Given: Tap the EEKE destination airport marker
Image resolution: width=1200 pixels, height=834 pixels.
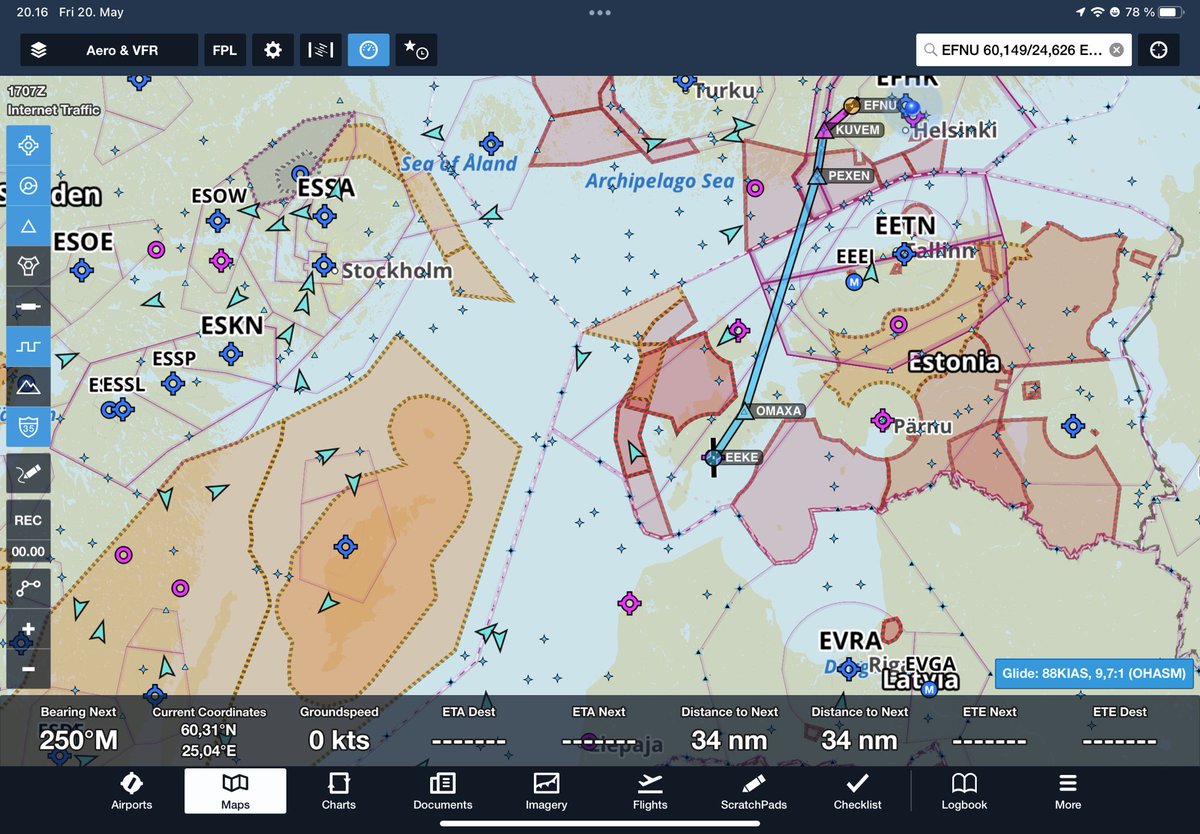Looking at the screenshot, I should tap(713, 457).
